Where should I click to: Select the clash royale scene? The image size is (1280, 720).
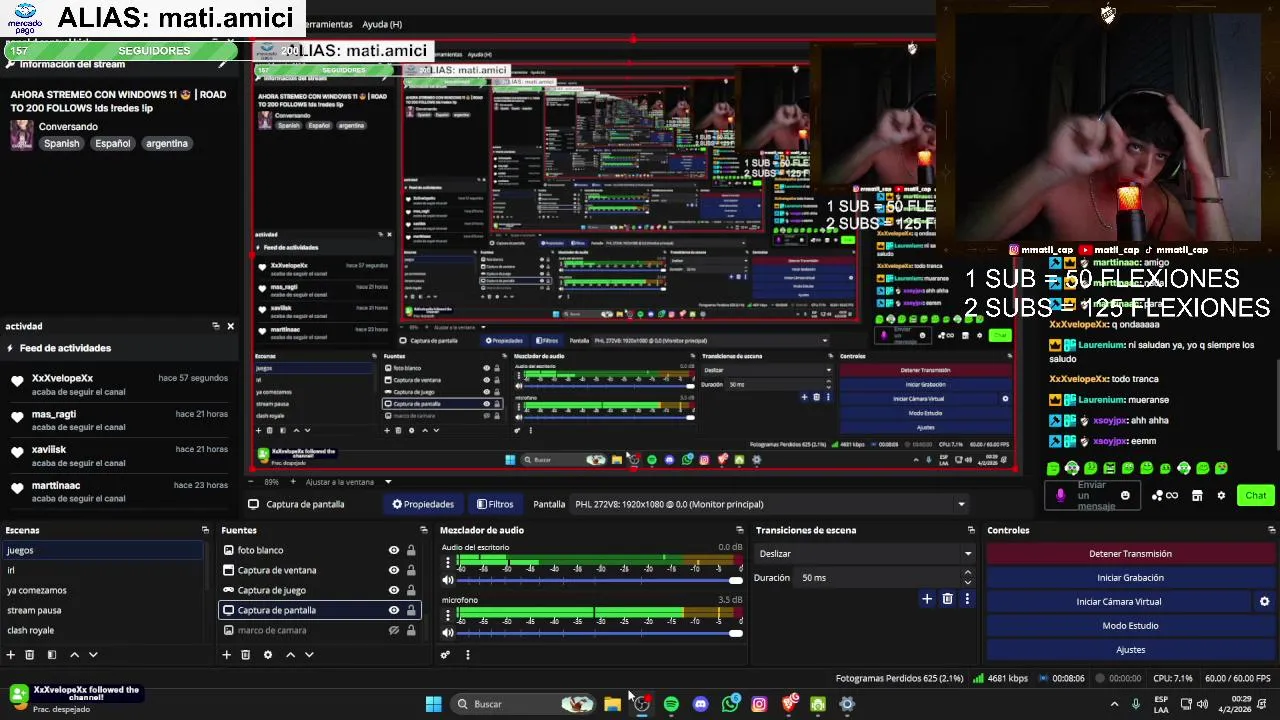click(102, 630)
